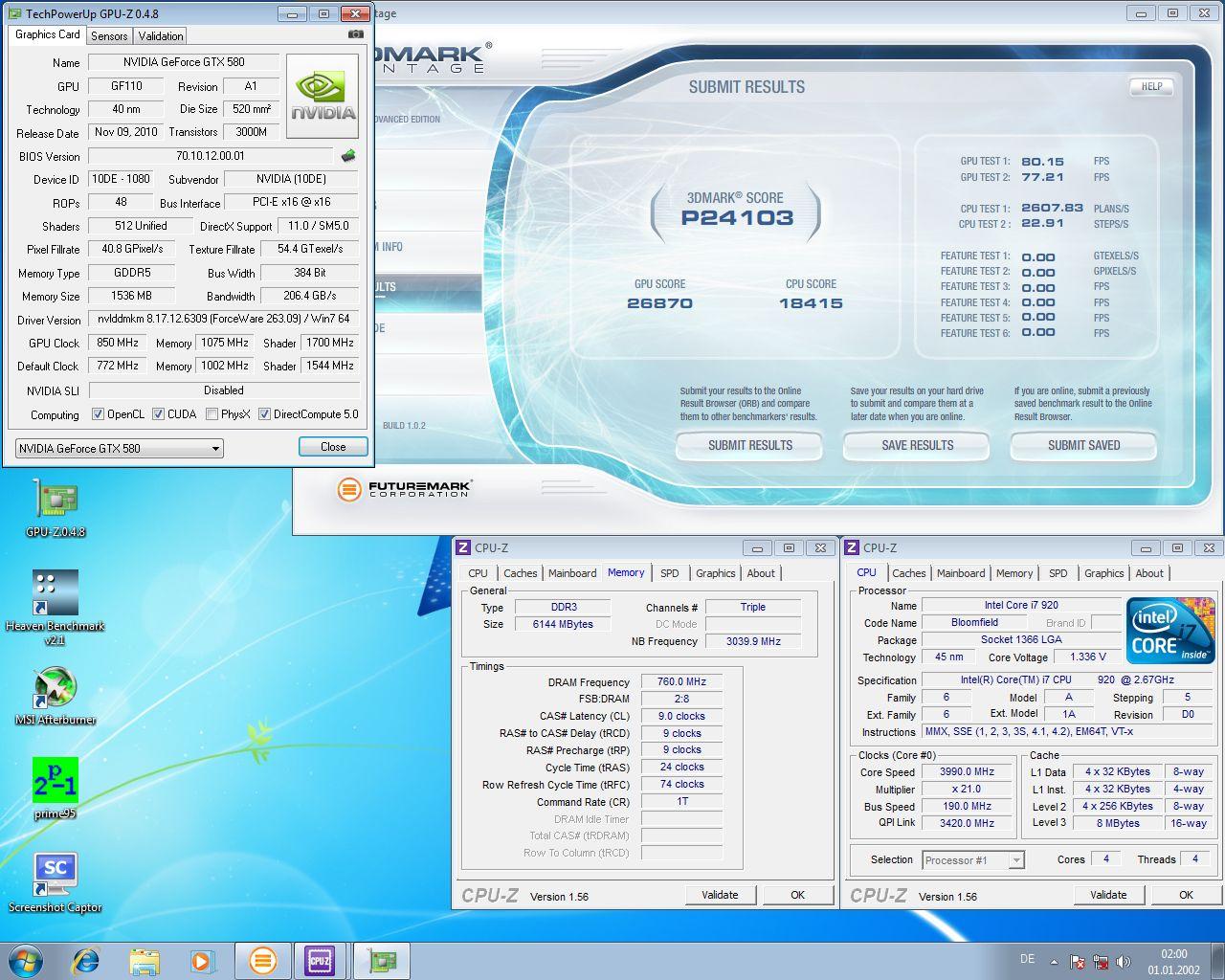The image size is (1225, 980).
Task: Click the CPU-Z Z icon in the Memory window title bar
Action: [463, 547]
